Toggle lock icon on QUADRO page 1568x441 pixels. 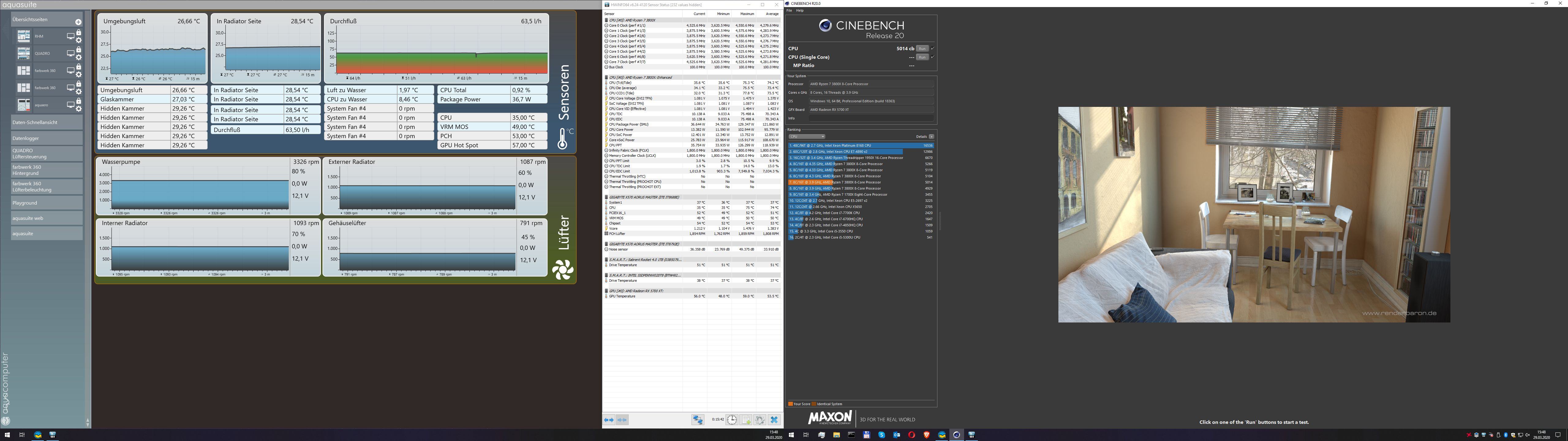78,50
